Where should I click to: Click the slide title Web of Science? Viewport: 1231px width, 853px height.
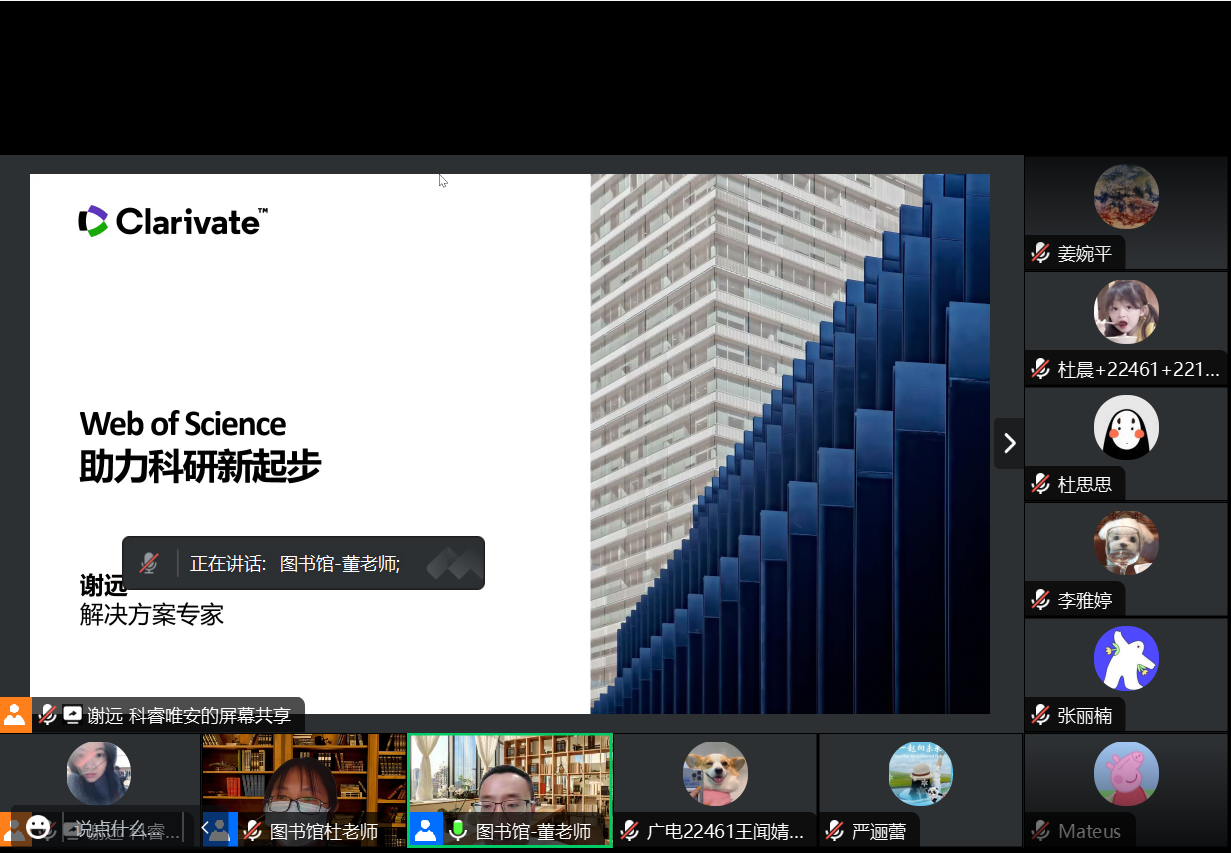coord(183,423)
